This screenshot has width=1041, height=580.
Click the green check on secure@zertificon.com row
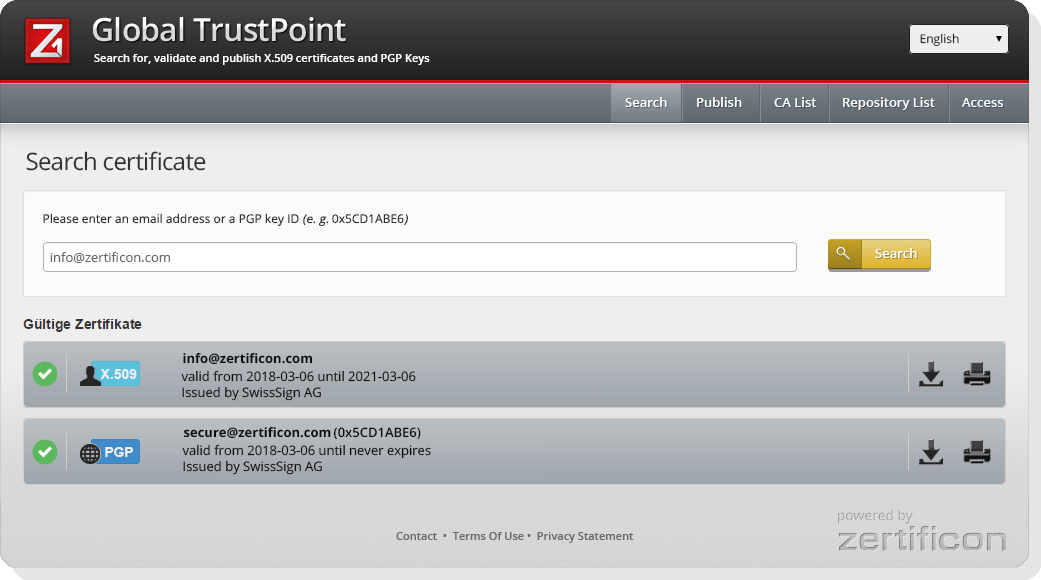coord(45,452)
